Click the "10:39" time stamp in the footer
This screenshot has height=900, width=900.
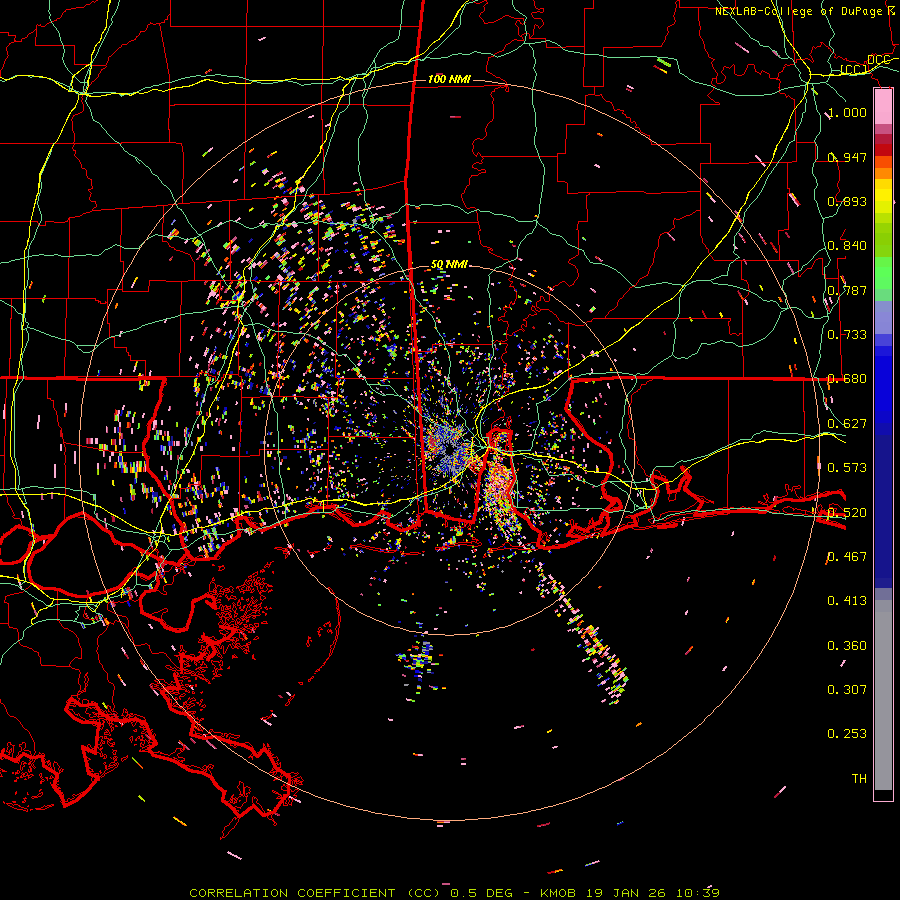pos(697,893)
